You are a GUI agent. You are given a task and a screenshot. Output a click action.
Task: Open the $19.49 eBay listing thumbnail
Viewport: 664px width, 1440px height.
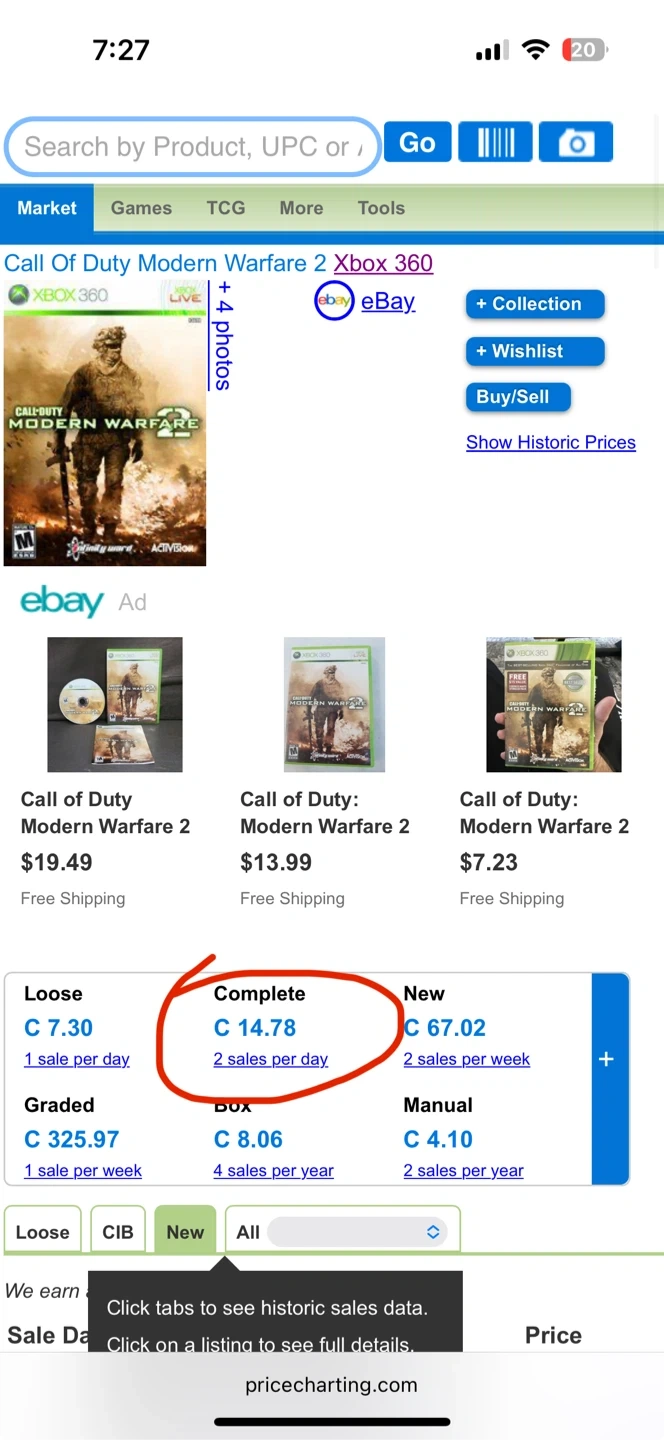tap(115, 704)
